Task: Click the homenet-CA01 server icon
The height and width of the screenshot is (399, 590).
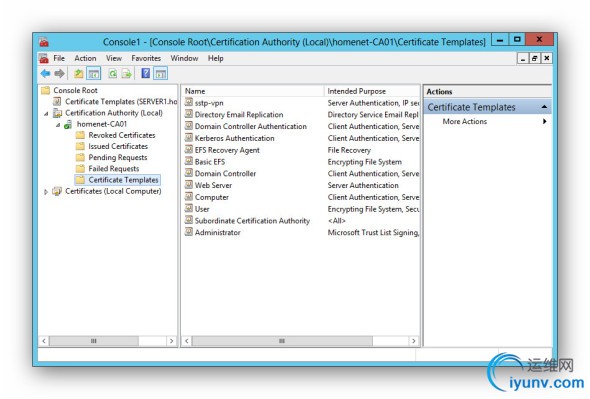Action: 68,124
